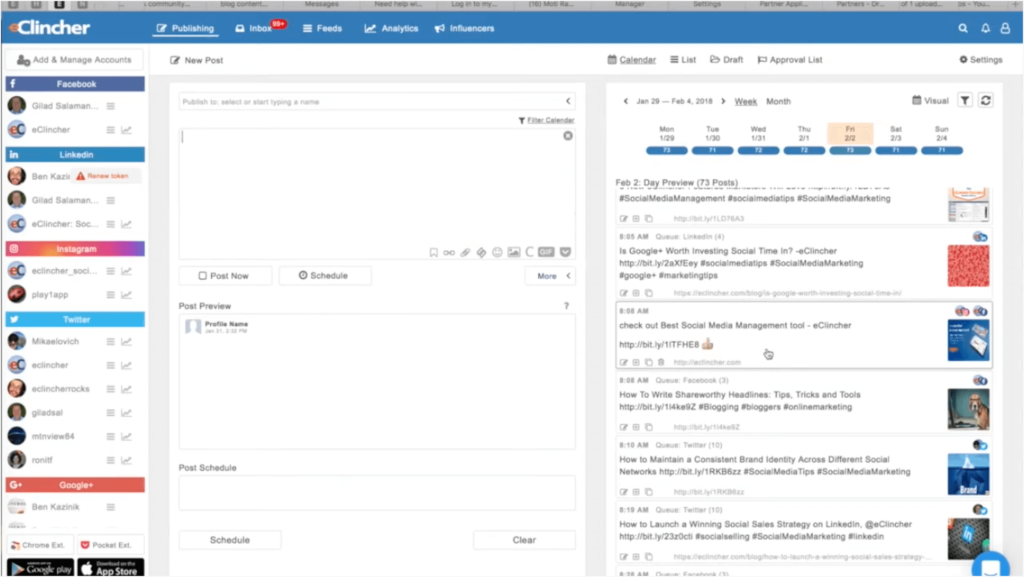Add image using picture icon in editor

coord(514,253)
